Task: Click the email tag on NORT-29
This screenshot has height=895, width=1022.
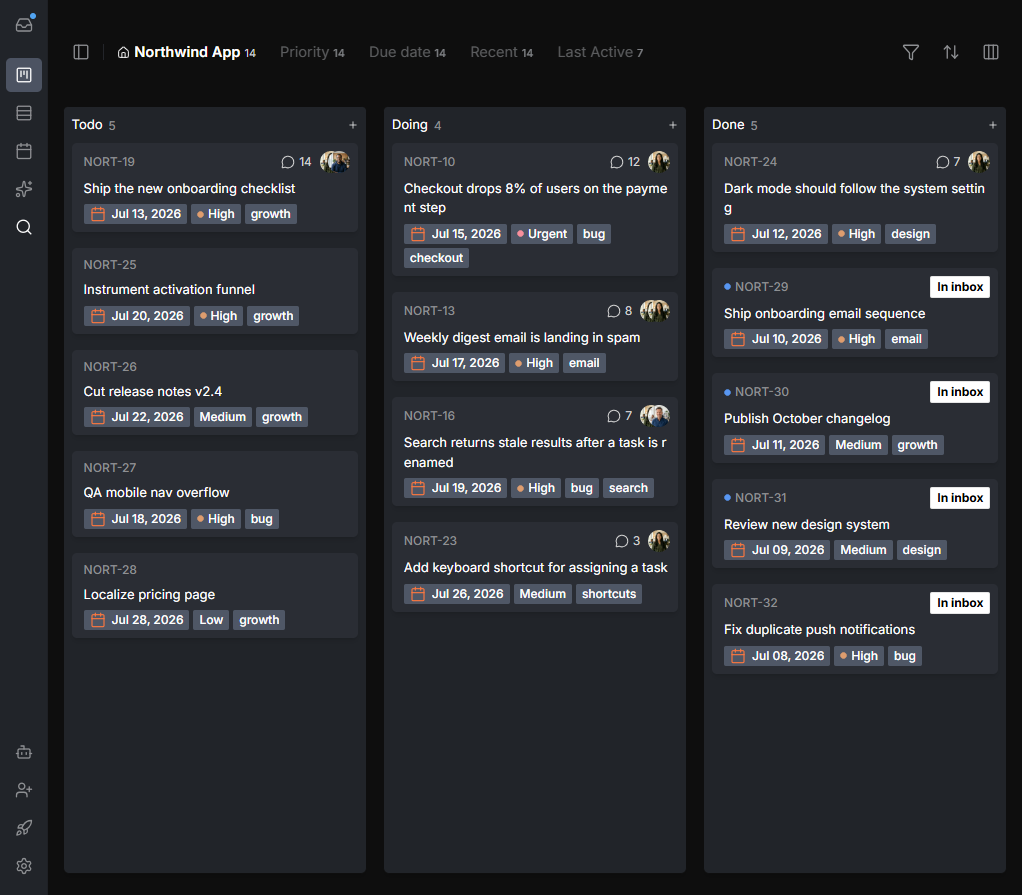Action: click(906, 339)
